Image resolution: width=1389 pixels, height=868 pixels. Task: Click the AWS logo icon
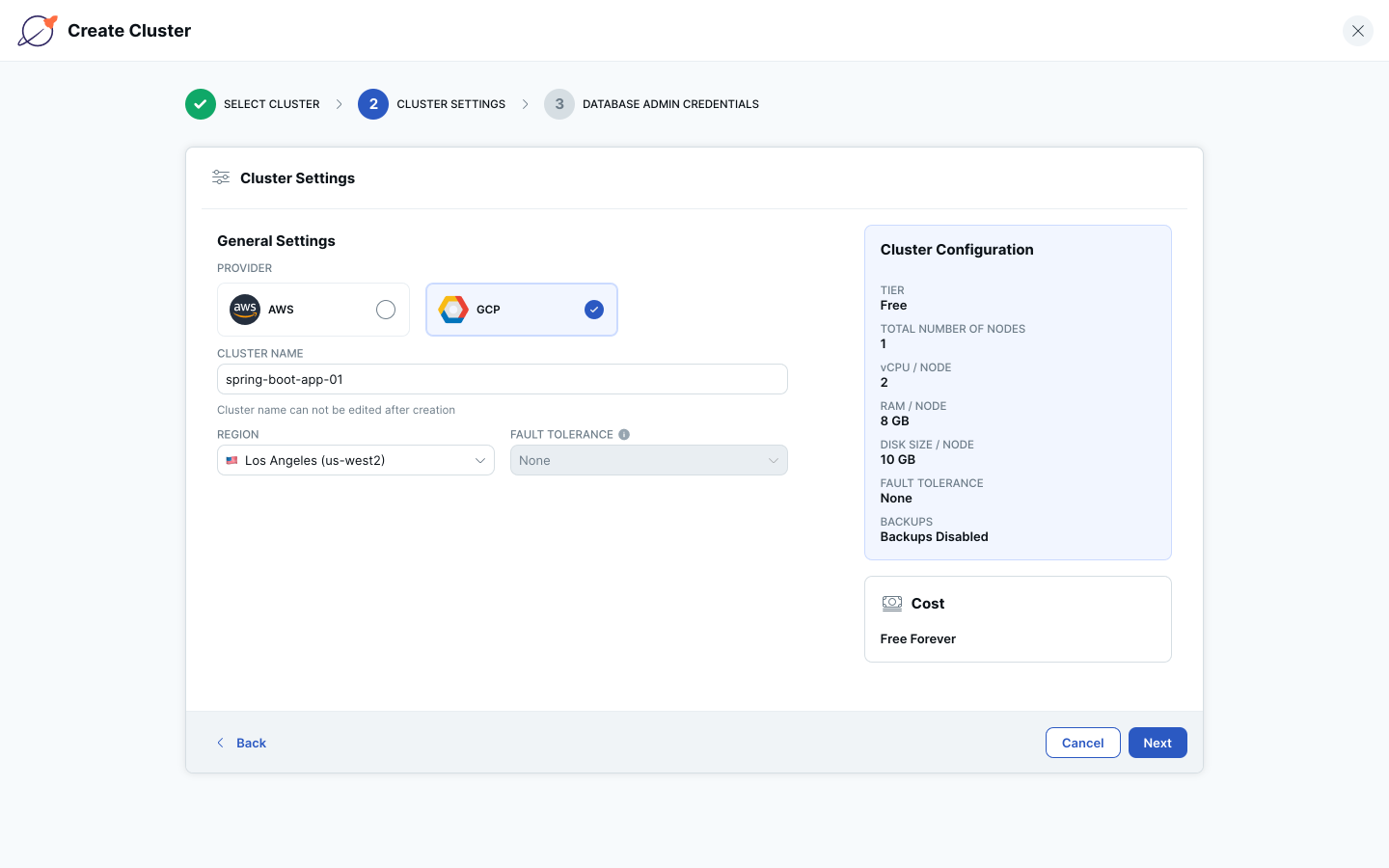click(245, 310)
